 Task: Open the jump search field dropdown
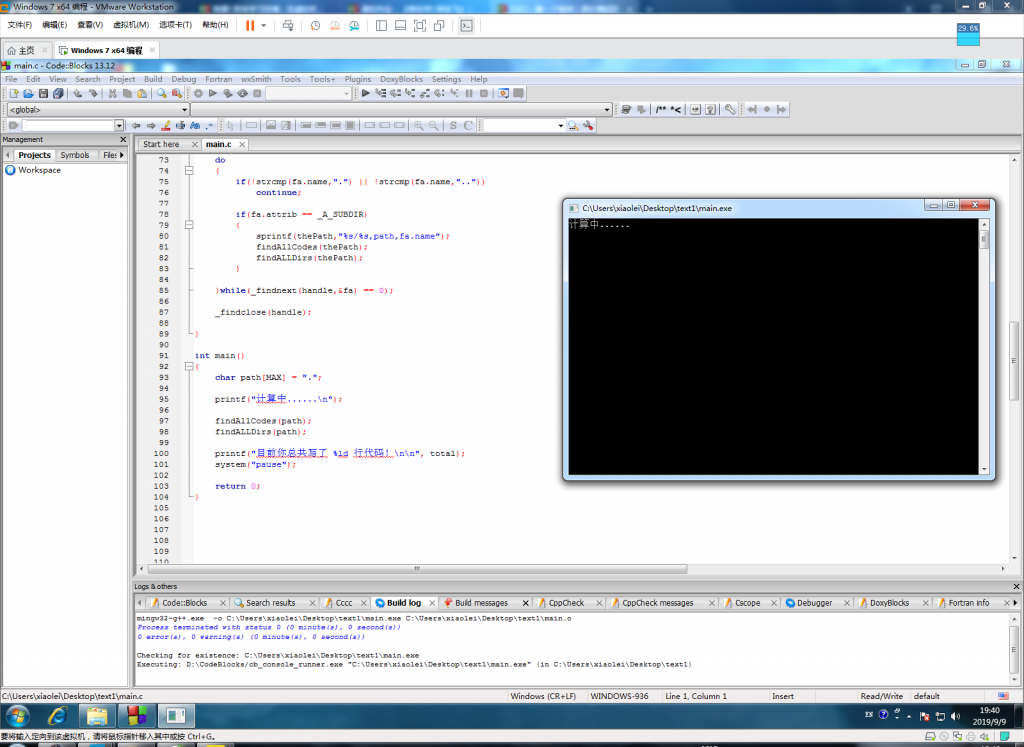[119, 125]
